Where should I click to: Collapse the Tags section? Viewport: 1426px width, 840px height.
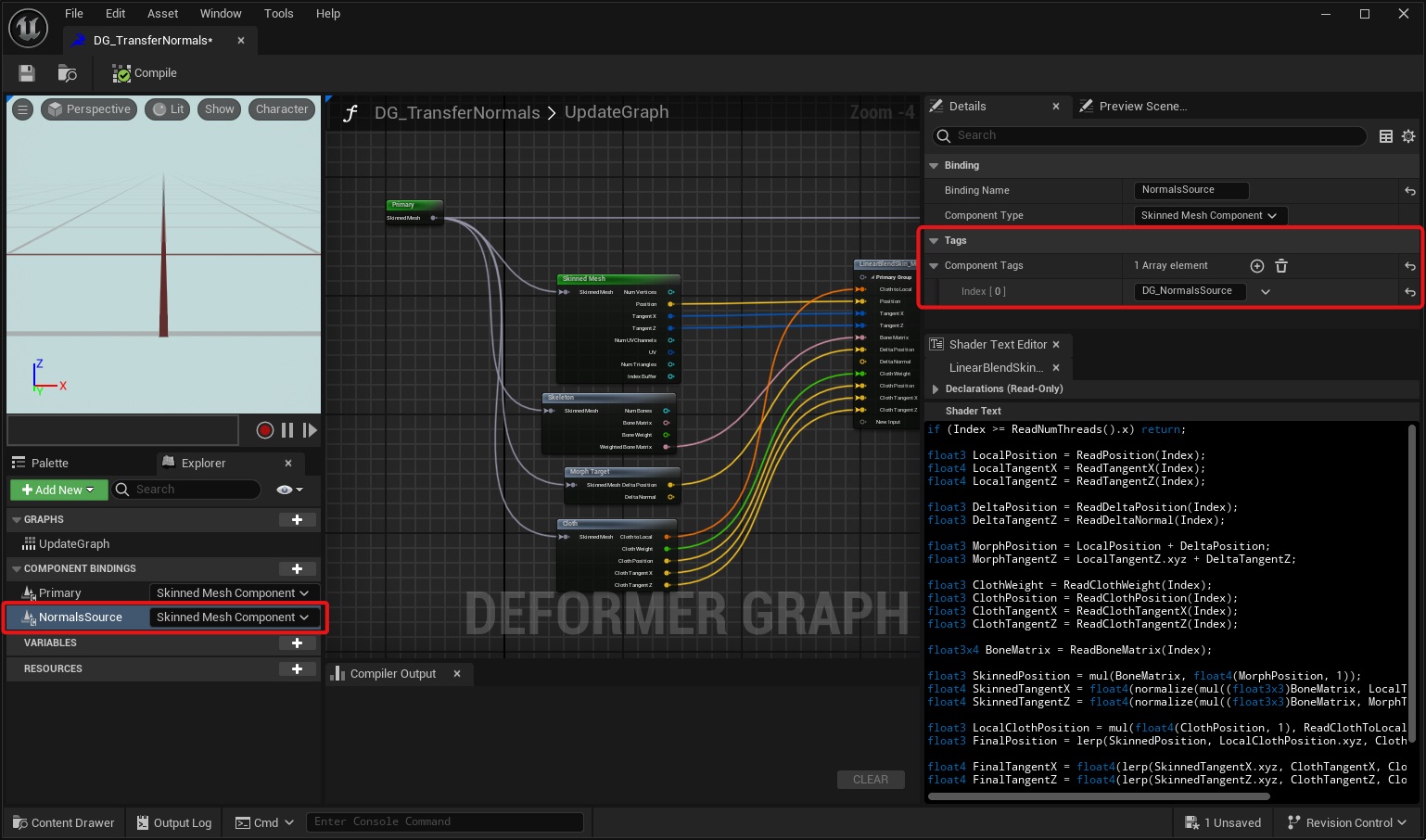point(934,241)
